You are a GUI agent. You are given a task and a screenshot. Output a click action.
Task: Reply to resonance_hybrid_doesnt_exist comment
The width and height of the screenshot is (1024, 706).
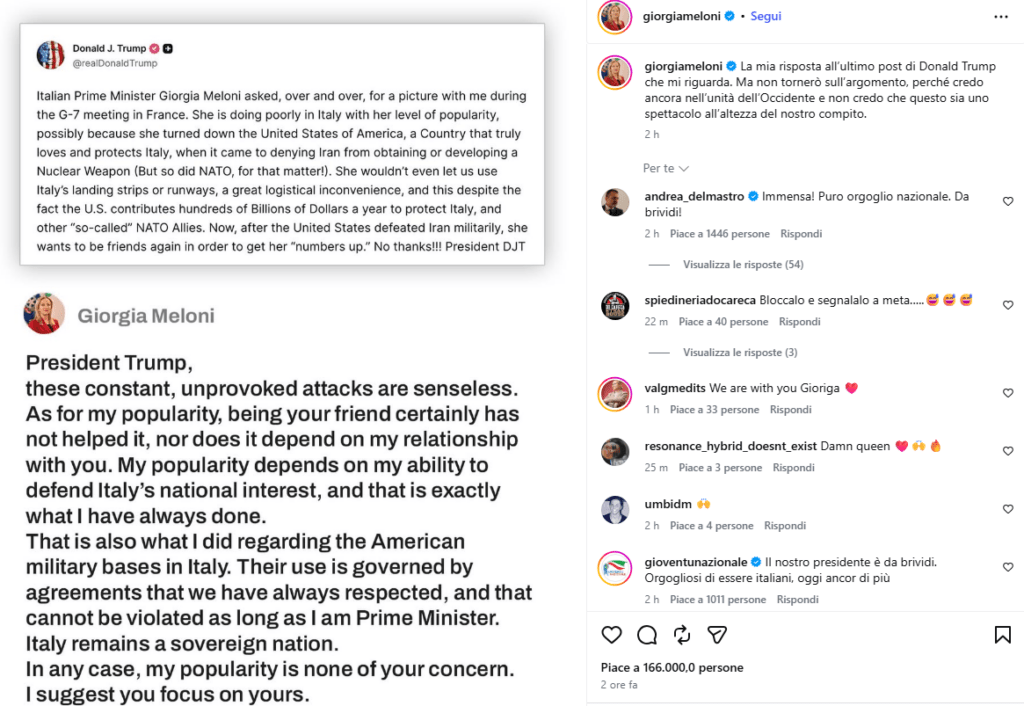(793, 468)
